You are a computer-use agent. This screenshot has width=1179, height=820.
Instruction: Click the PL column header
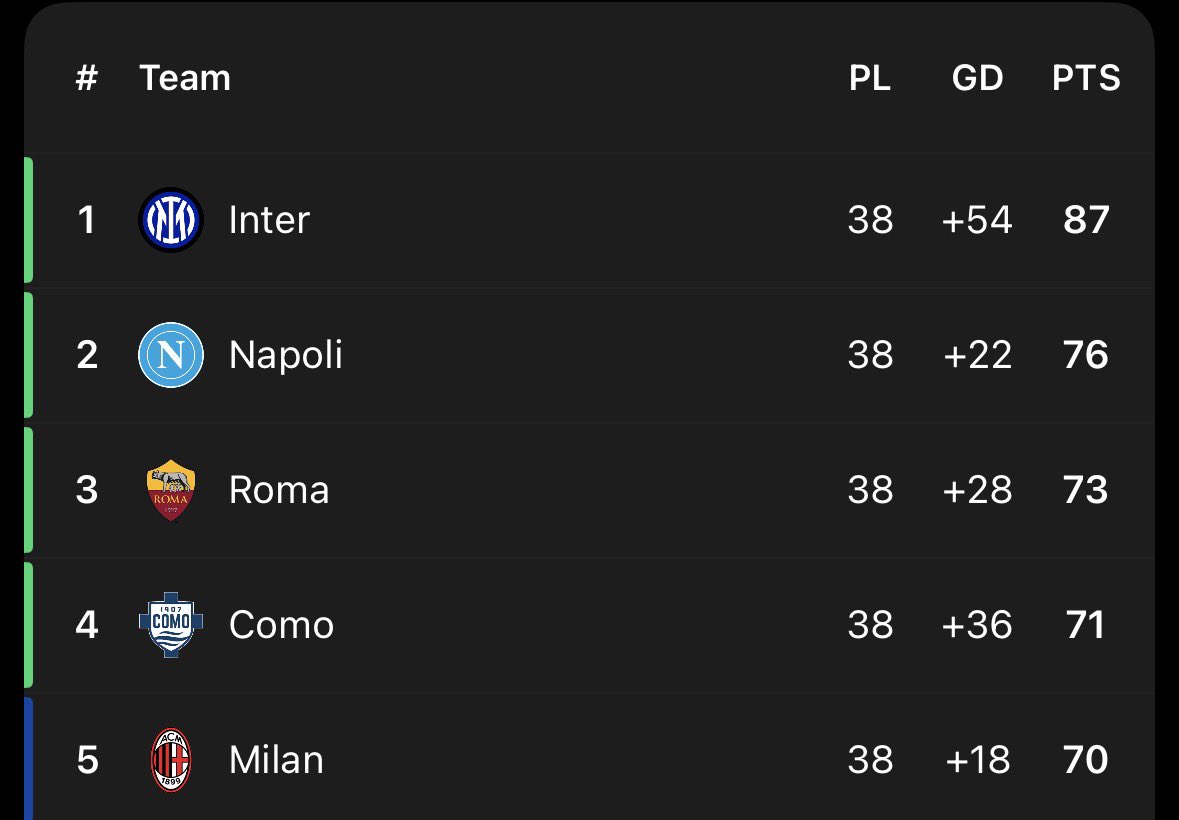[x=870, y=78]
